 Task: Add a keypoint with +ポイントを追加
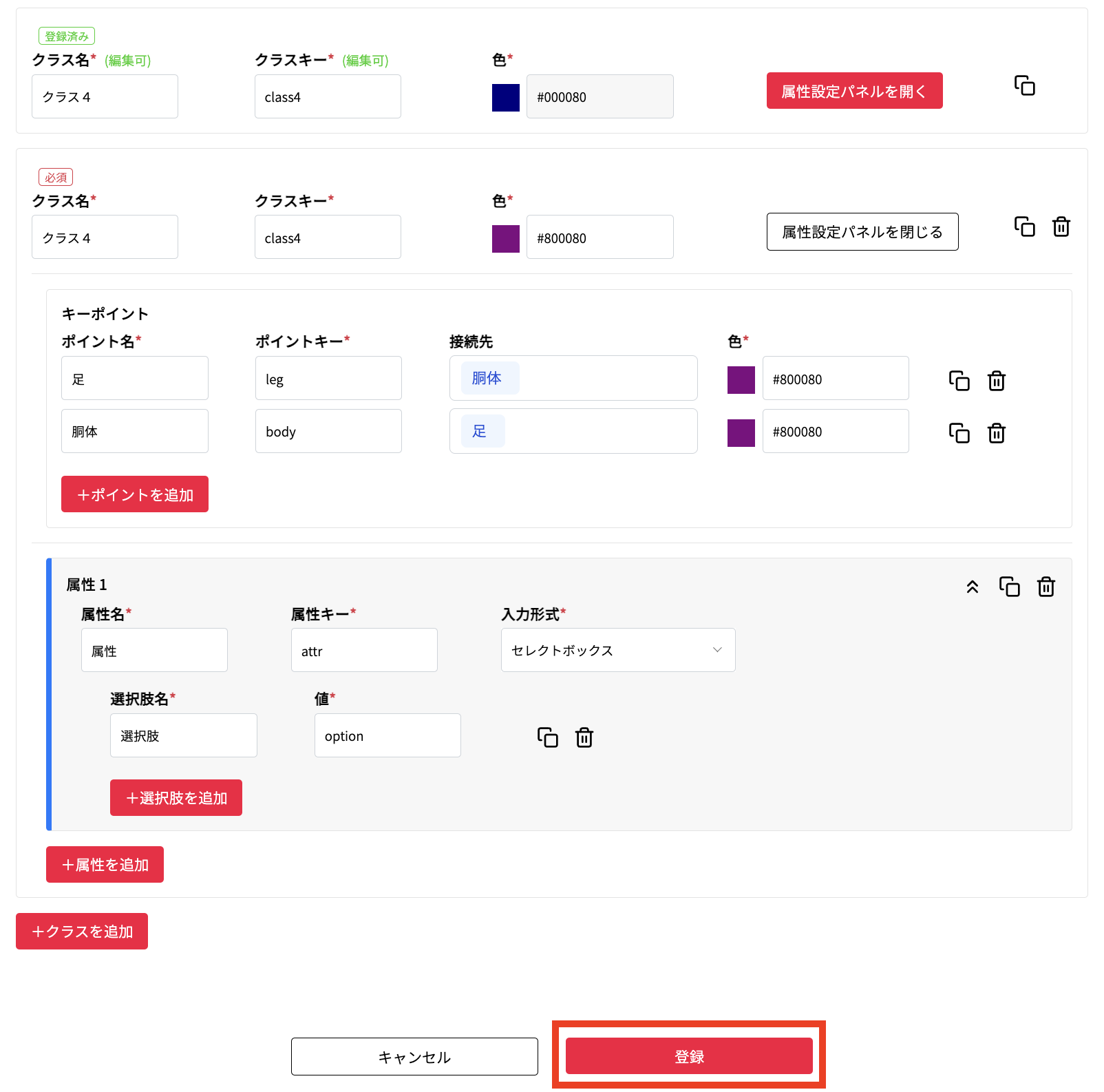pyautogui.click(x=135, y=494)
